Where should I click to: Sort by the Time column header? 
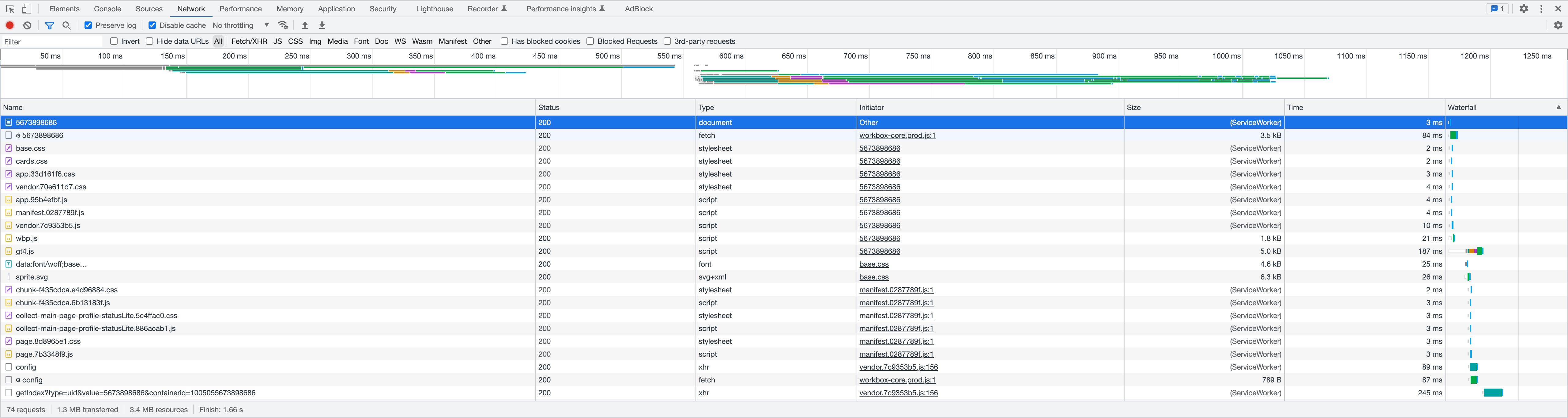tap(1365, 107)
